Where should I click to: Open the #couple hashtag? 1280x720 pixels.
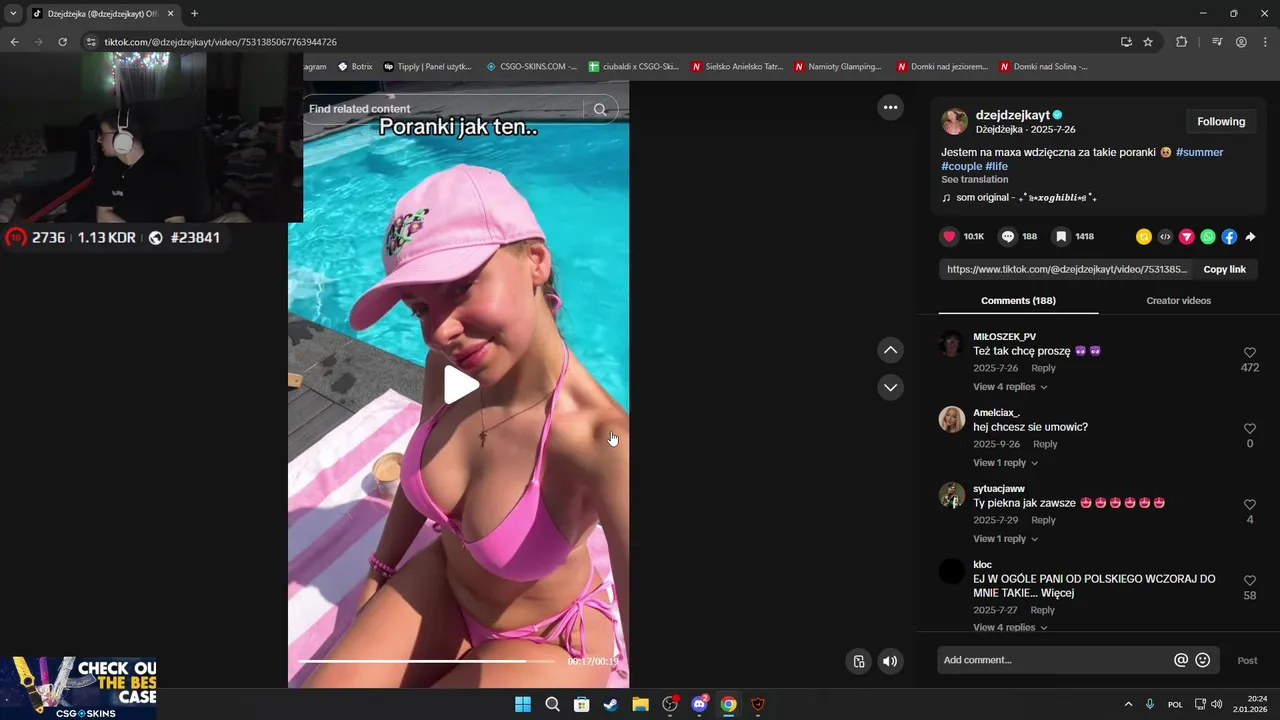click(961, 166)
